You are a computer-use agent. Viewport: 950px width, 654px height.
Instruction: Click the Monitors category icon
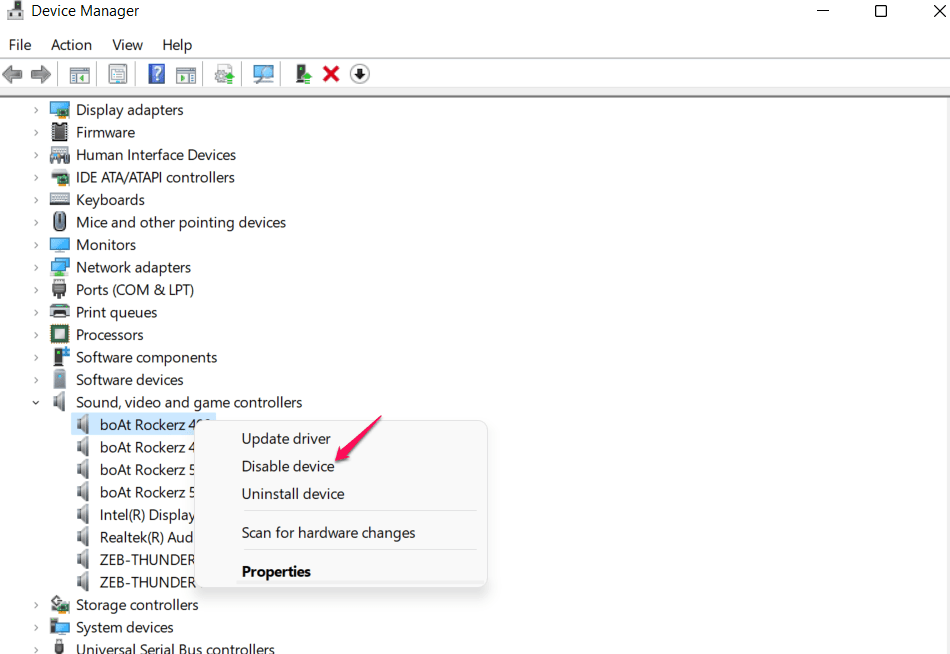59,245
